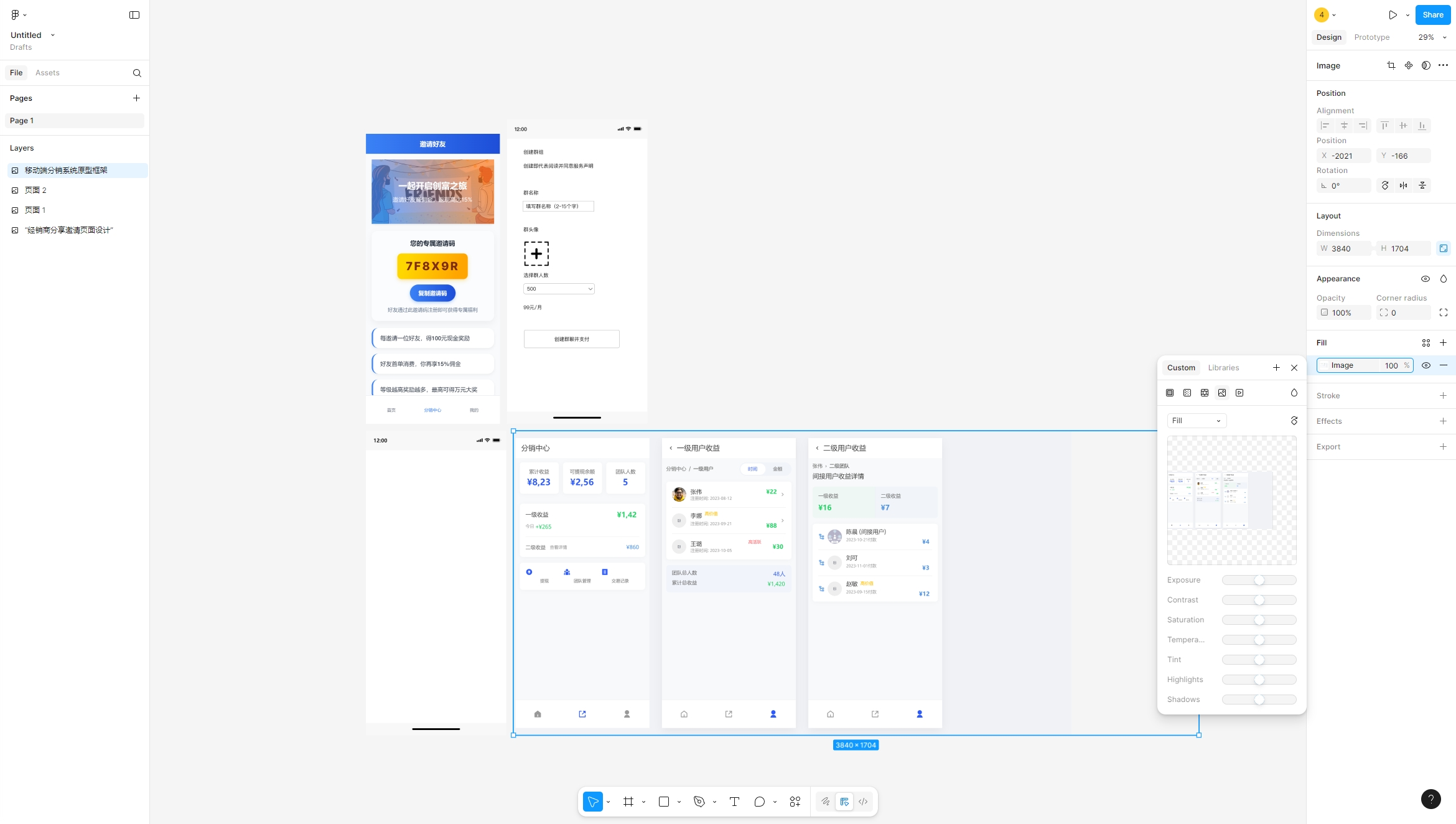Open the Untitled file name dropdown
This screenshot has width=1456, height=824.
point(53,35)
